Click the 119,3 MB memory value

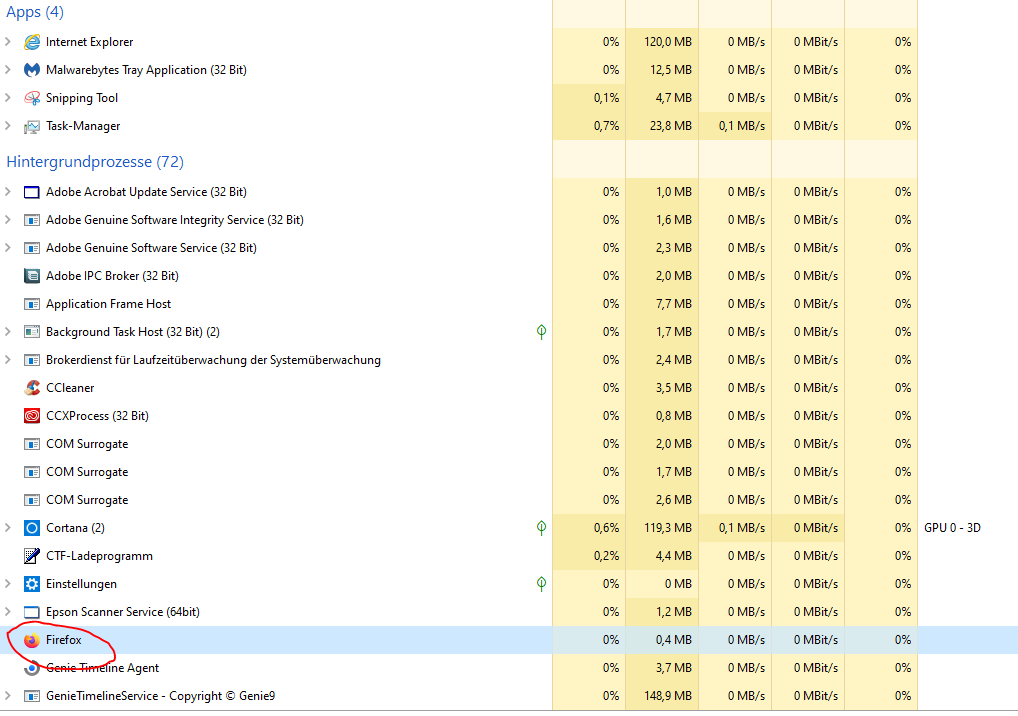(x=668, y=528)
